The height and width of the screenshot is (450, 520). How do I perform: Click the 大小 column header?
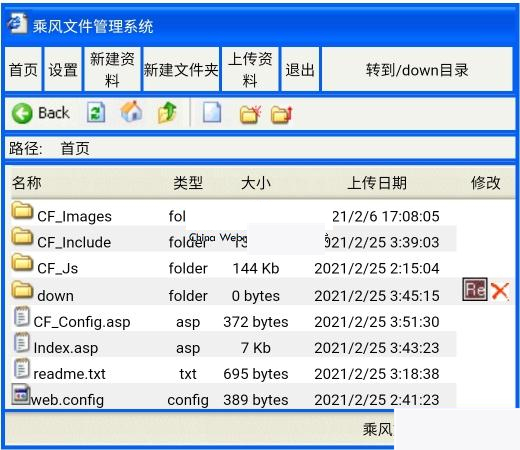(x=256, y=183)
